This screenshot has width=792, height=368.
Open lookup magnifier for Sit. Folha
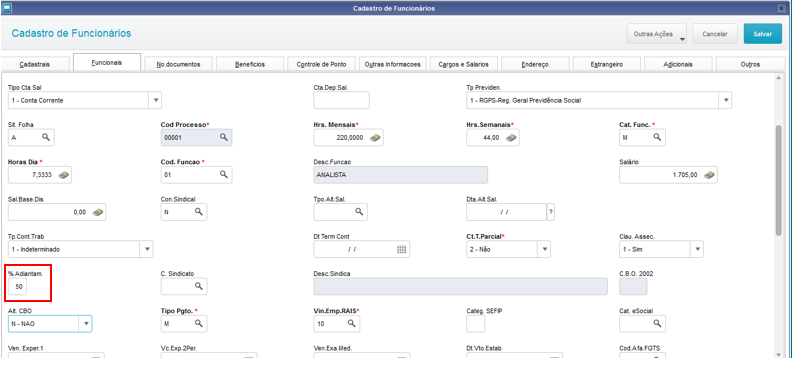45,137
